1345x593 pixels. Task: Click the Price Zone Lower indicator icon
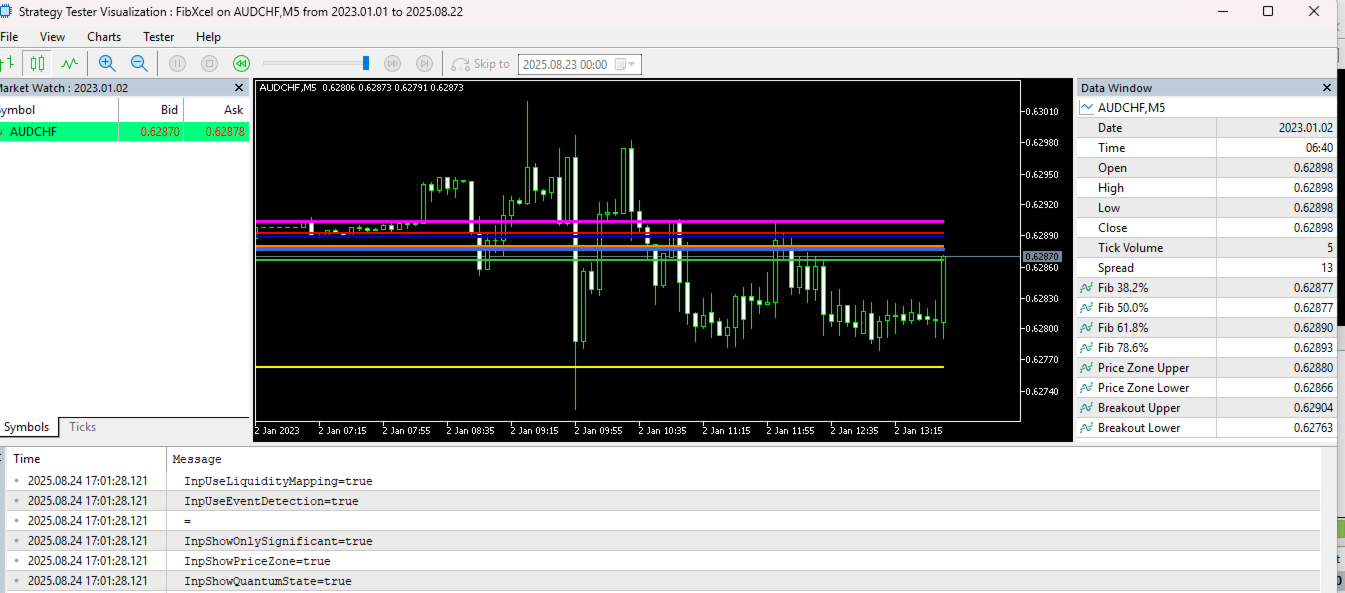1086,388
